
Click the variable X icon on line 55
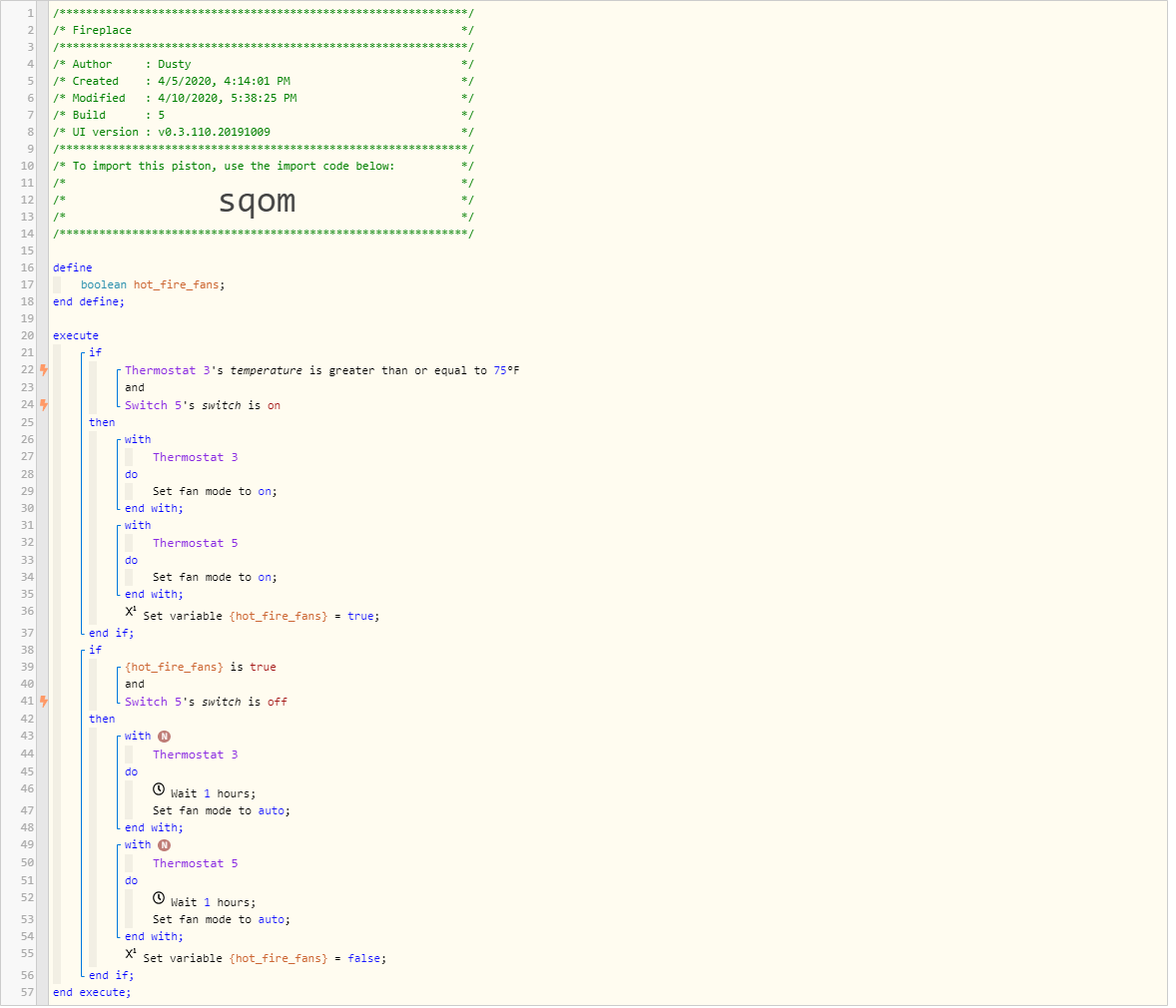[131, 954]
